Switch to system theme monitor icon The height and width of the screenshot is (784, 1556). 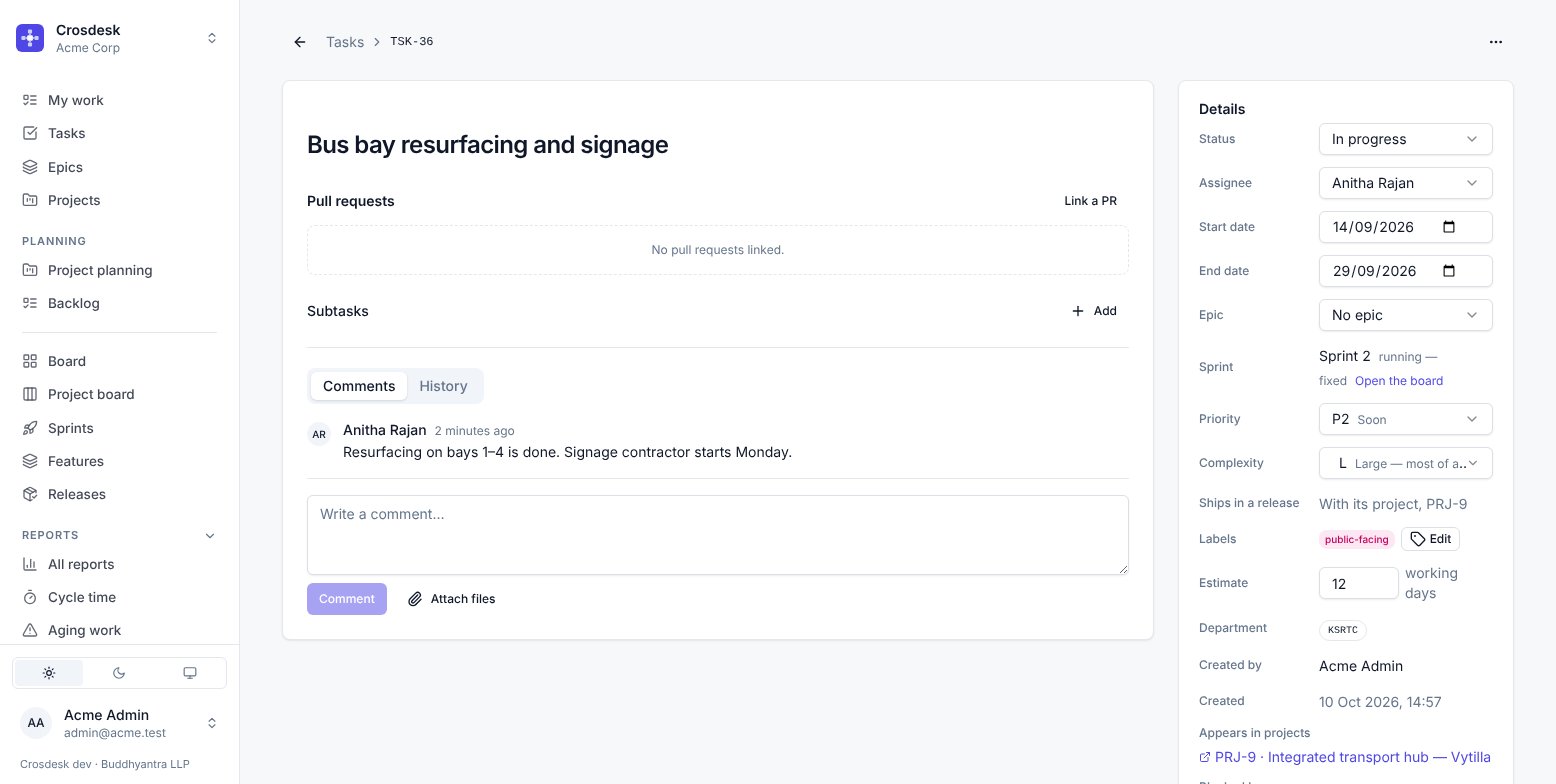pyautogui.click(x=190, y=673)
